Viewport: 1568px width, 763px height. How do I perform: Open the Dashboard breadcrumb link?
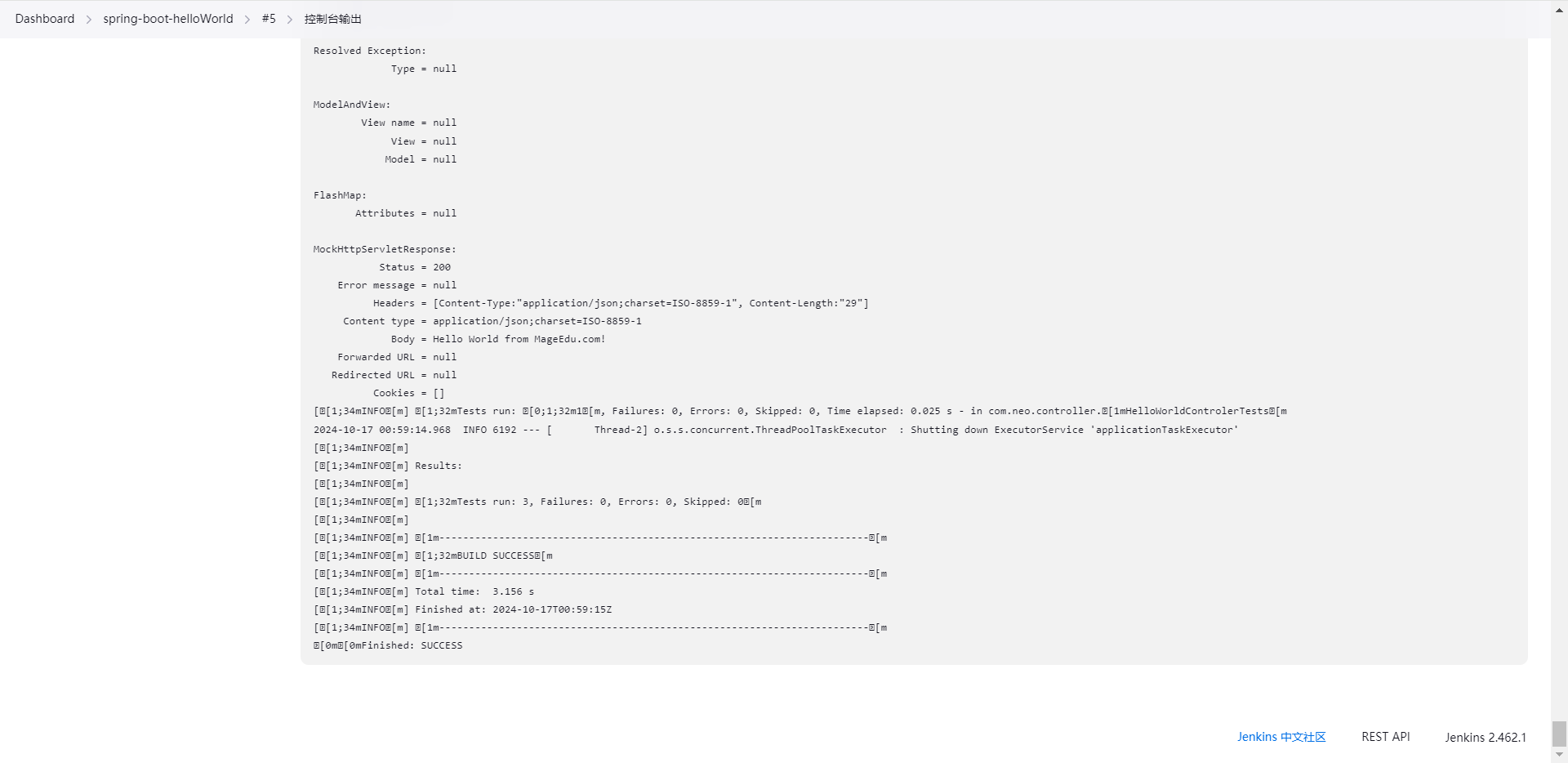click(x=45, y=19)
